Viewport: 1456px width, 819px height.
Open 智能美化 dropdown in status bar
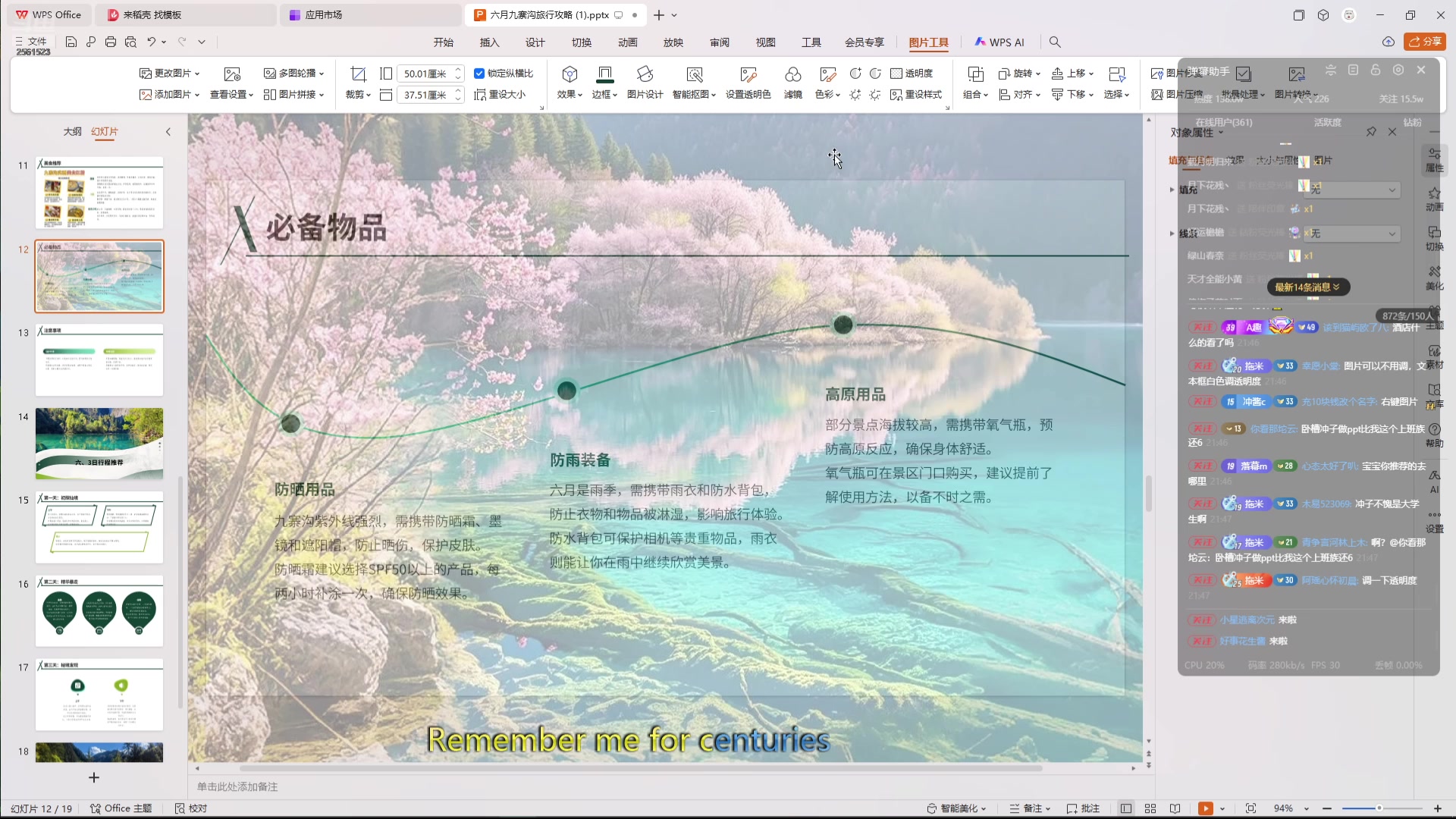coord(956,808)
